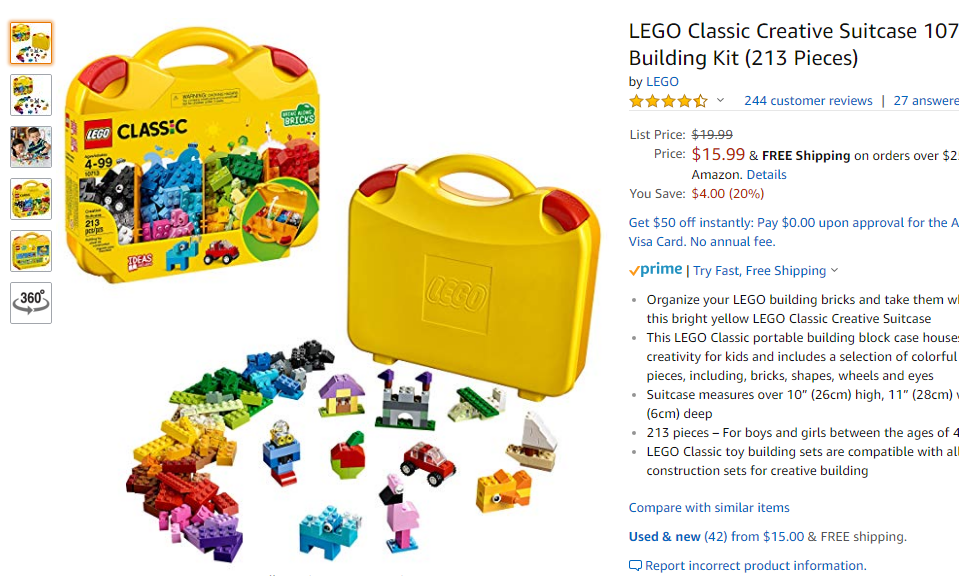959x576 pixels.
Task: Click the Prime logo icon
Action: click(655, 269)
